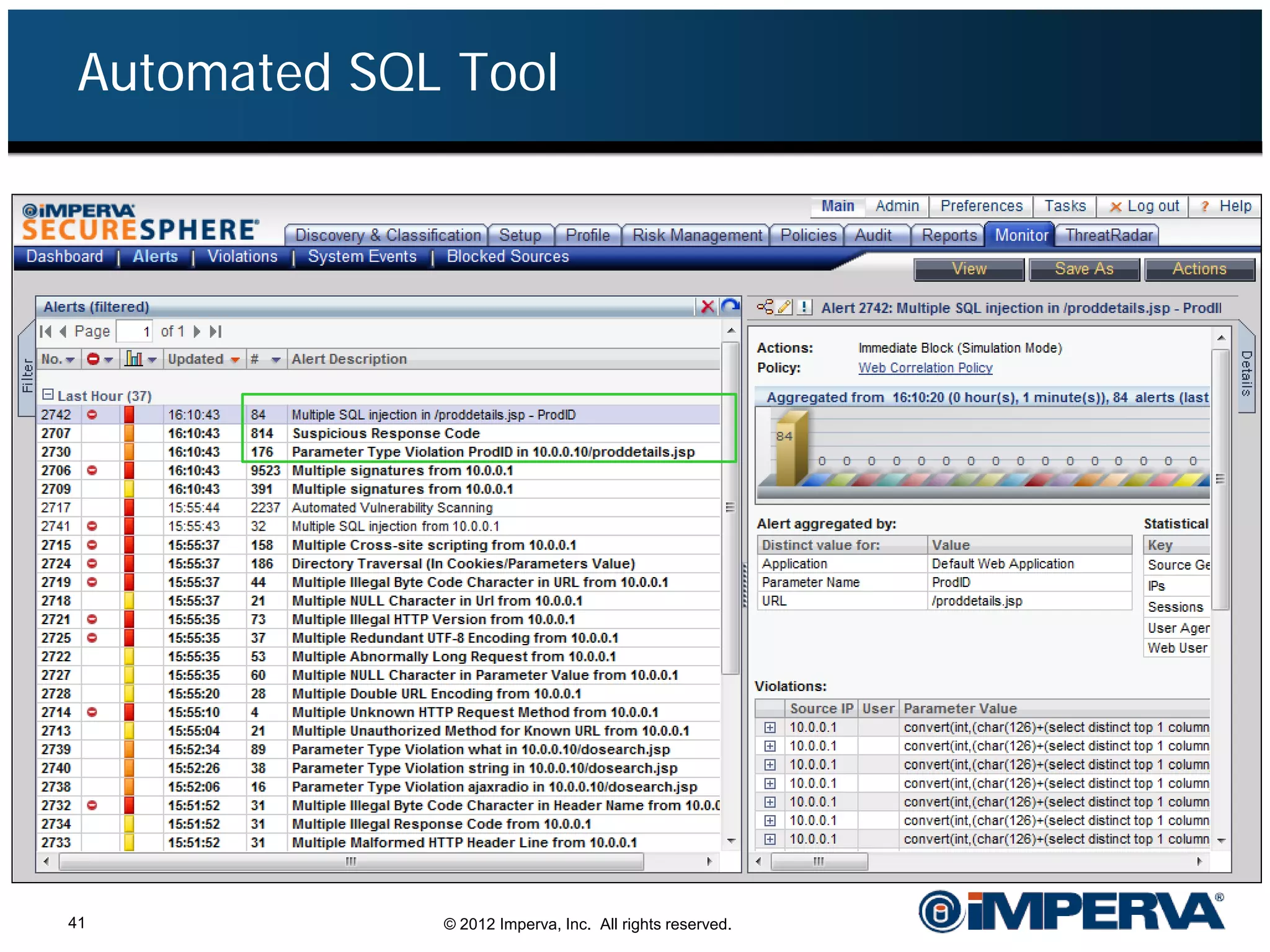Click blocked icon on alert 2742 row
The image size is (1270, 952).
pos(92,415)
